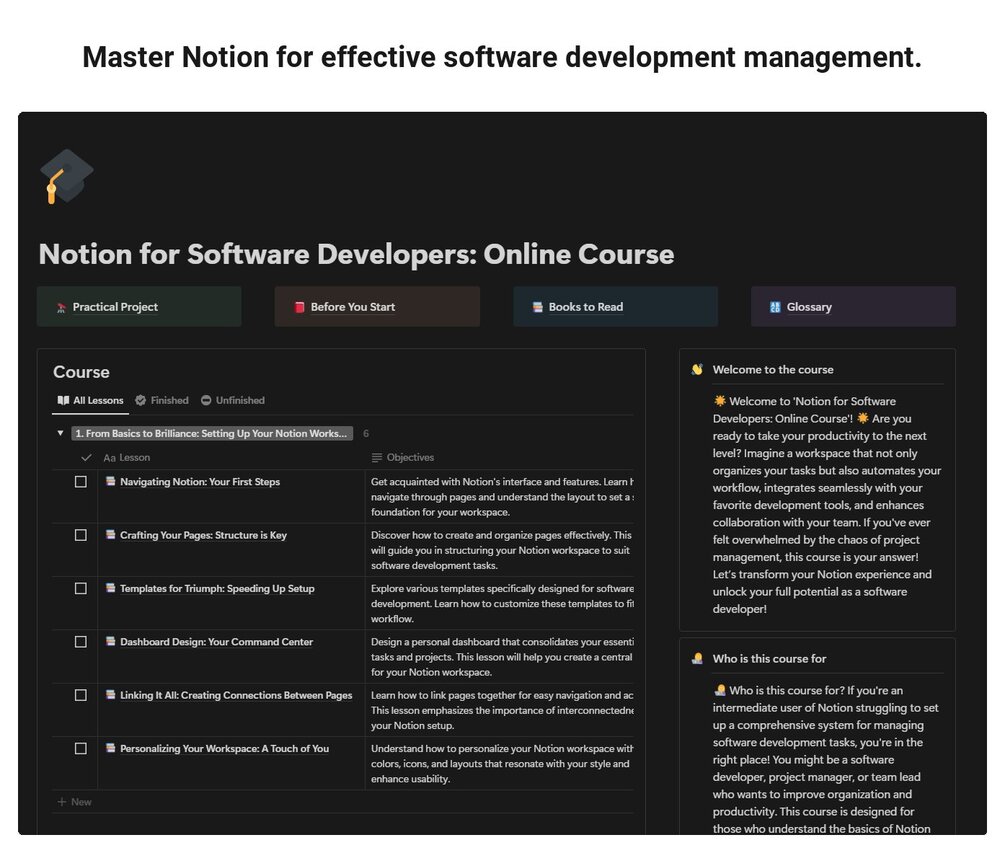Click the Glossary alphabet icon
This screenshot has width=1005, height=853.
coord(775,307)
